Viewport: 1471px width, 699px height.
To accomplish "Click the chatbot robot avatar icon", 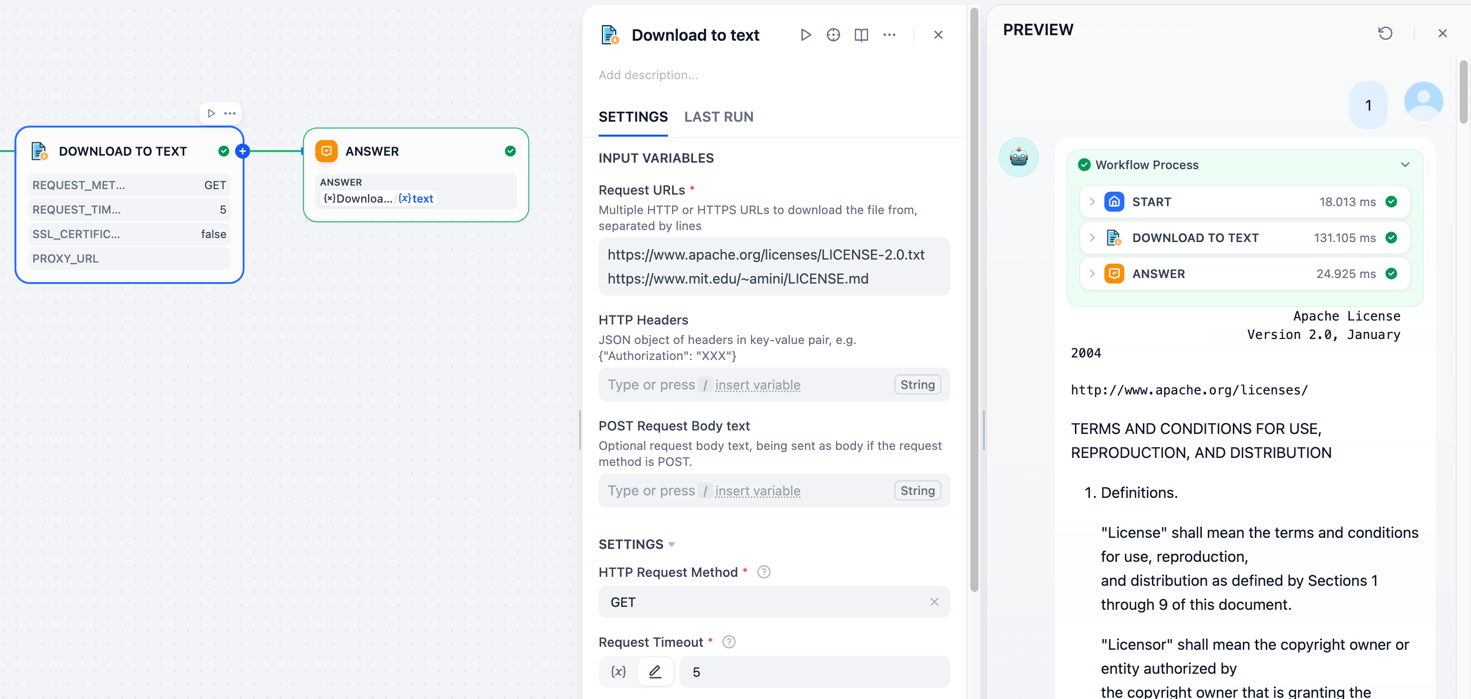I will click(1019, 157).
